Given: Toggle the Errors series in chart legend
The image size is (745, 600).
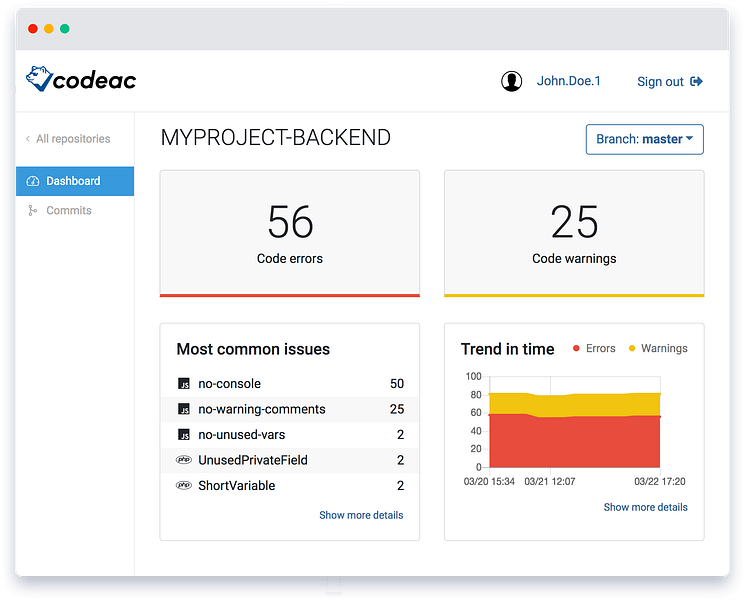Looking at the screenshot, I should click(594, 348).
